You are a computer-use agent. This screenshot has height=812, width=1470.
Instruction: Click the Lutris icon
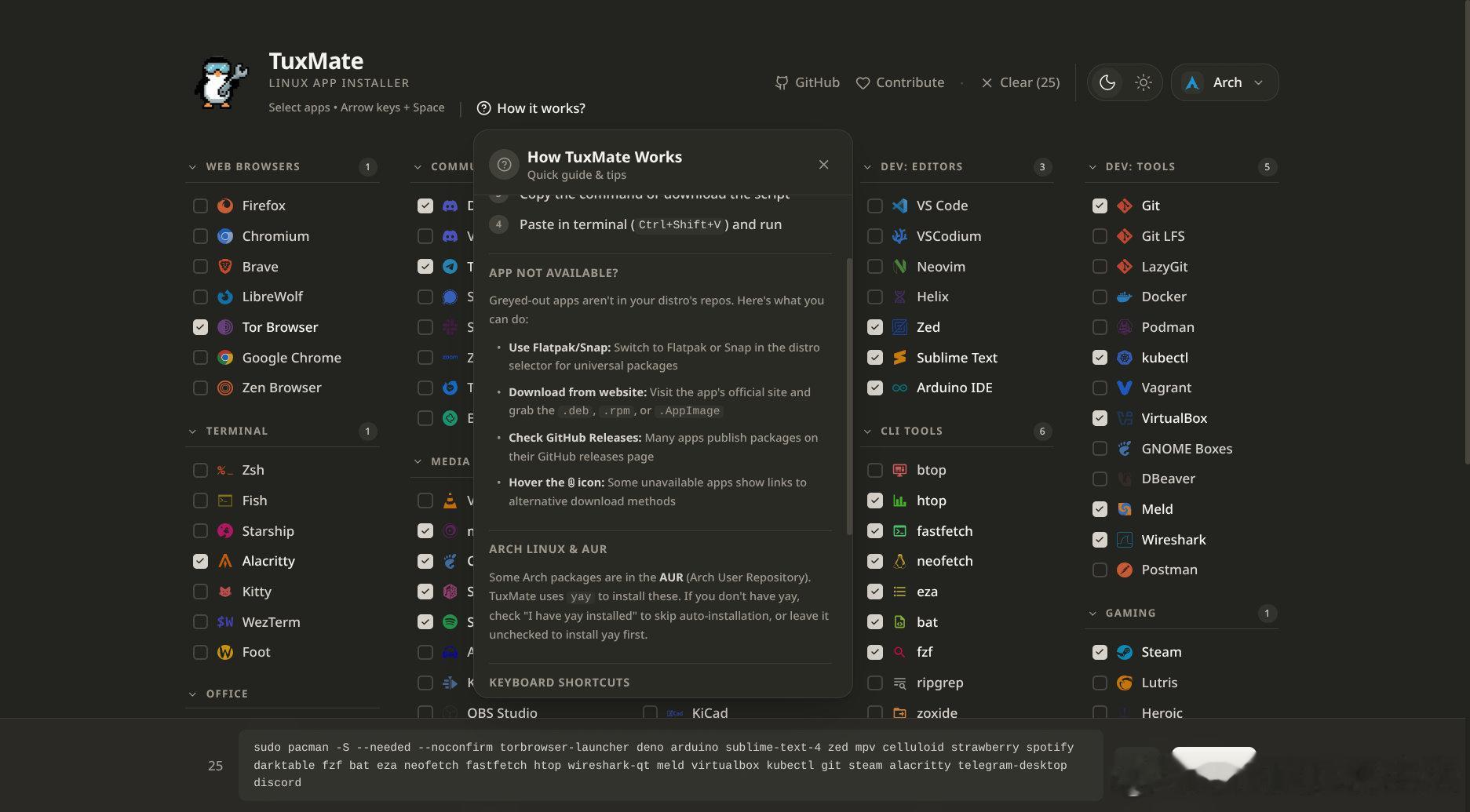(x=1125, y=683)
